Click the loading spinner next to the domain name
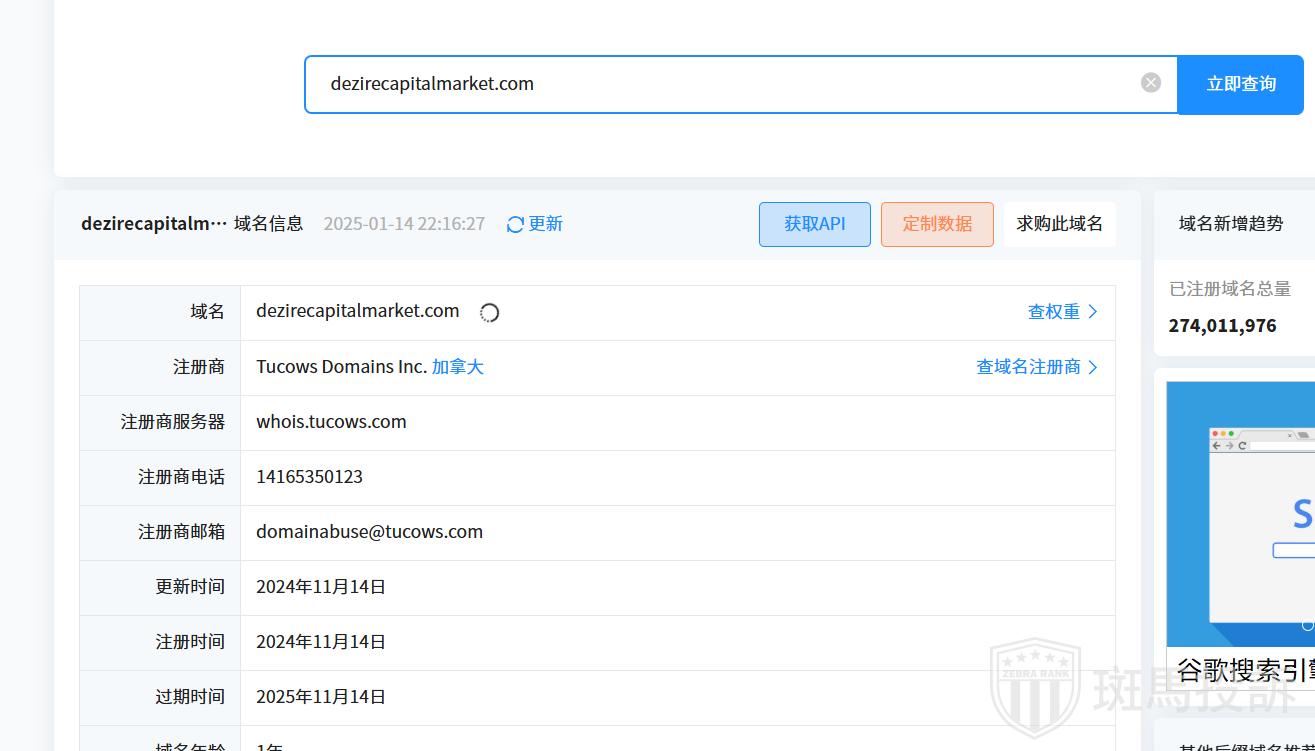This screenshot has width=1315, height=751. point(489,313)
